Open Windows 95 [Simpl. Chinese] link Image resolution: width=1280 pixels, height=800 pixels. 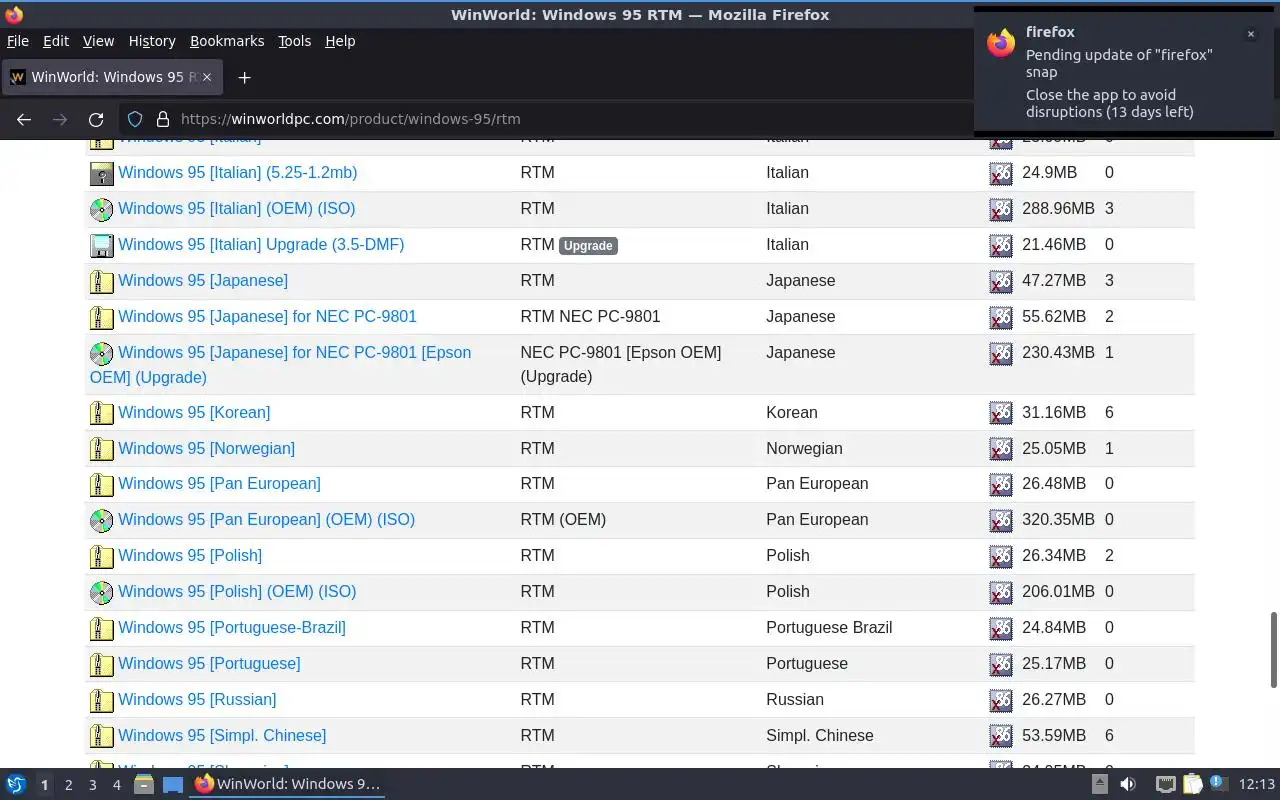[222, 735]
